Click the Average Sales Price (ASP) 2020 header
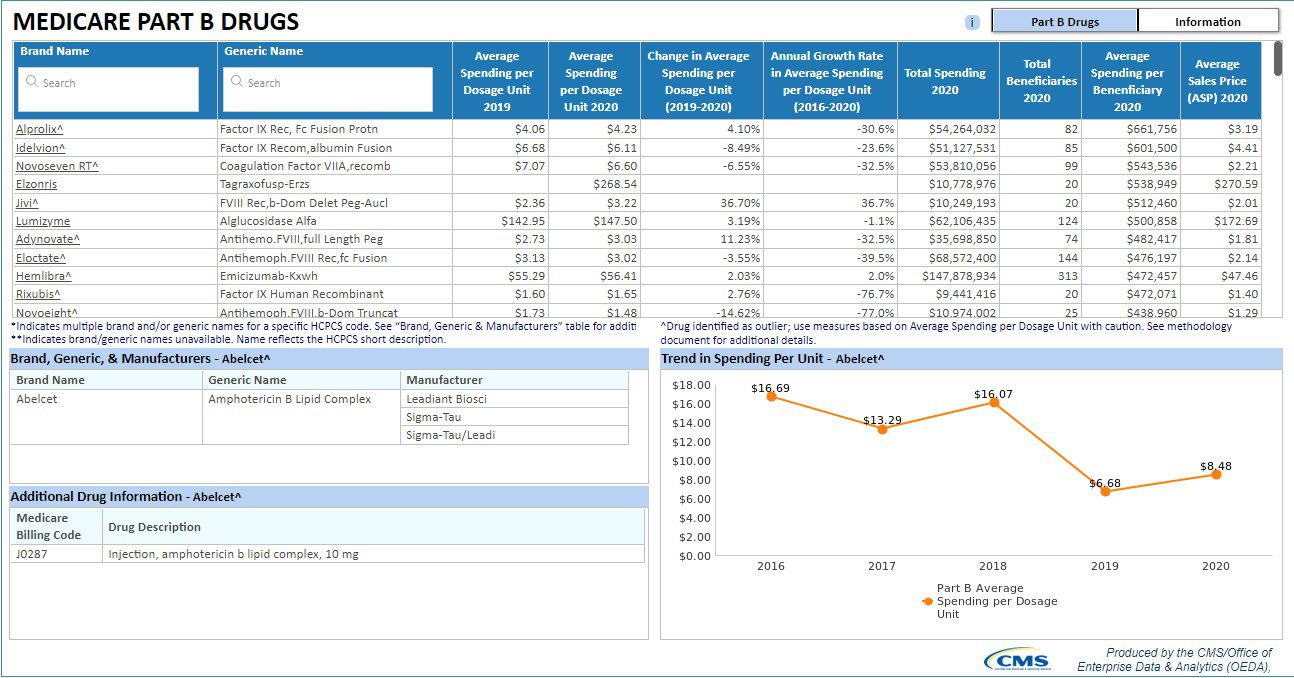This screenshot has width=1294, height=678. 1217,81
